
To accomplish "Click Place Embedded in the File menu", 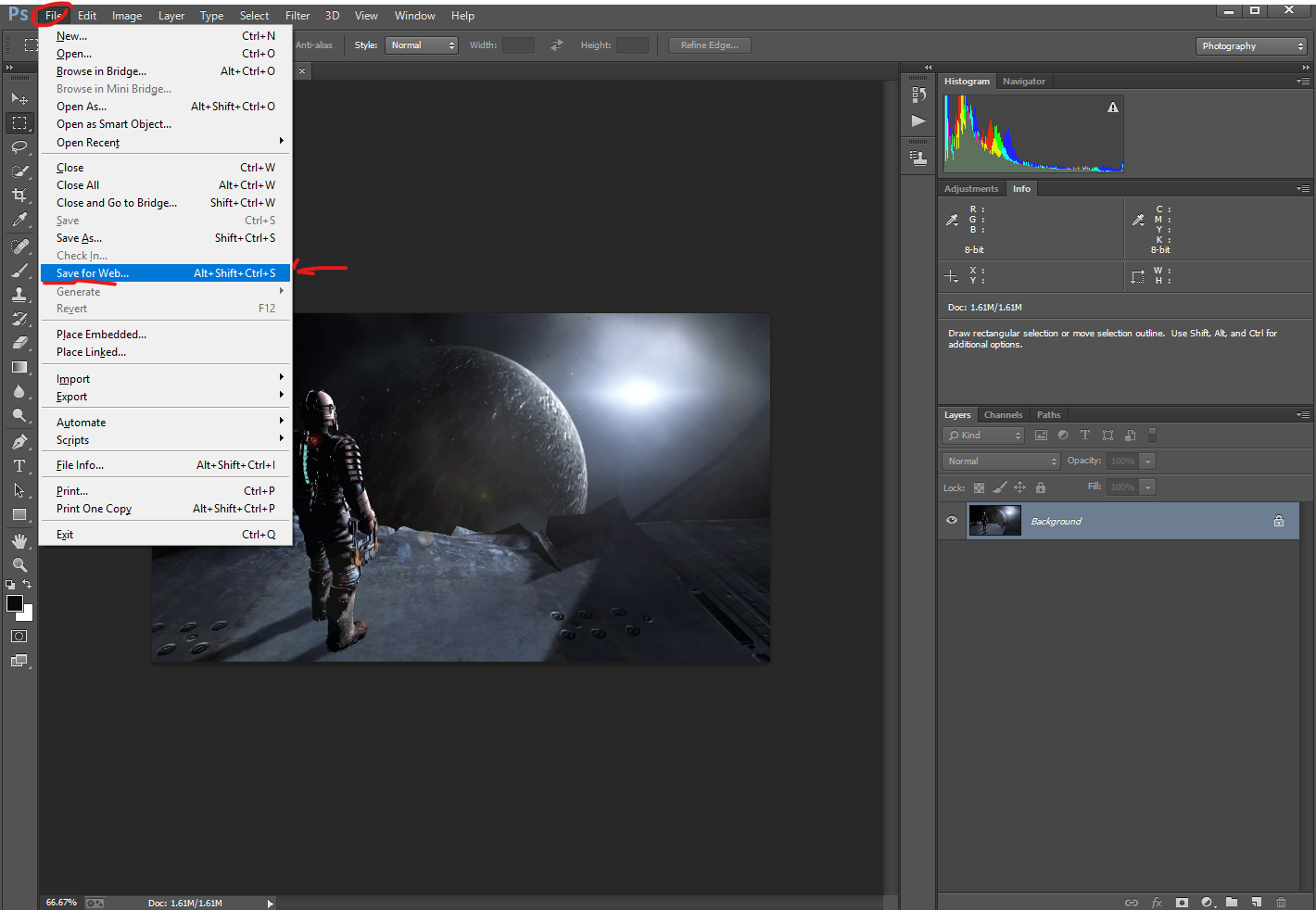I will point(101,335).
